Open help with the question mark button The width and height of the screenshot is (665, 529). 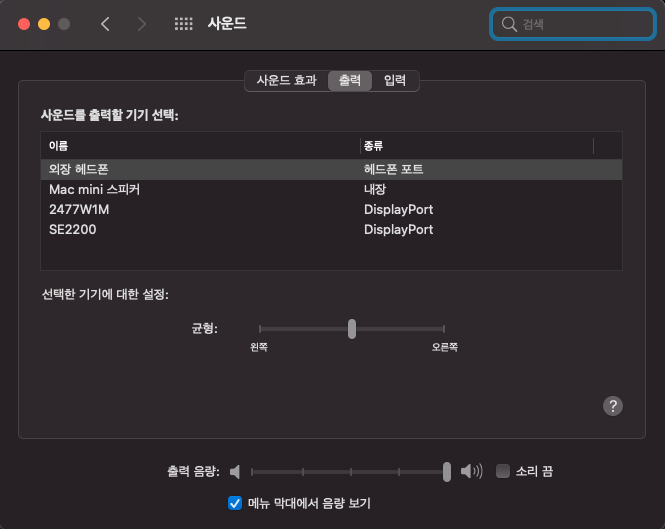(x=613, y=406)
